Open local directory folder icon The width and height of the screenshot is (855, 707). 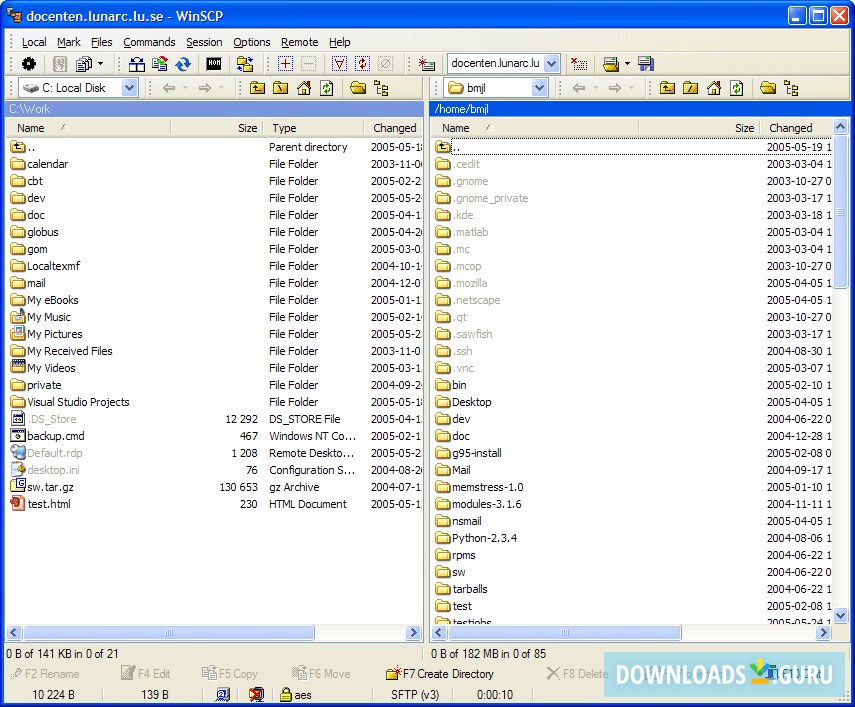tap(358, 88)
